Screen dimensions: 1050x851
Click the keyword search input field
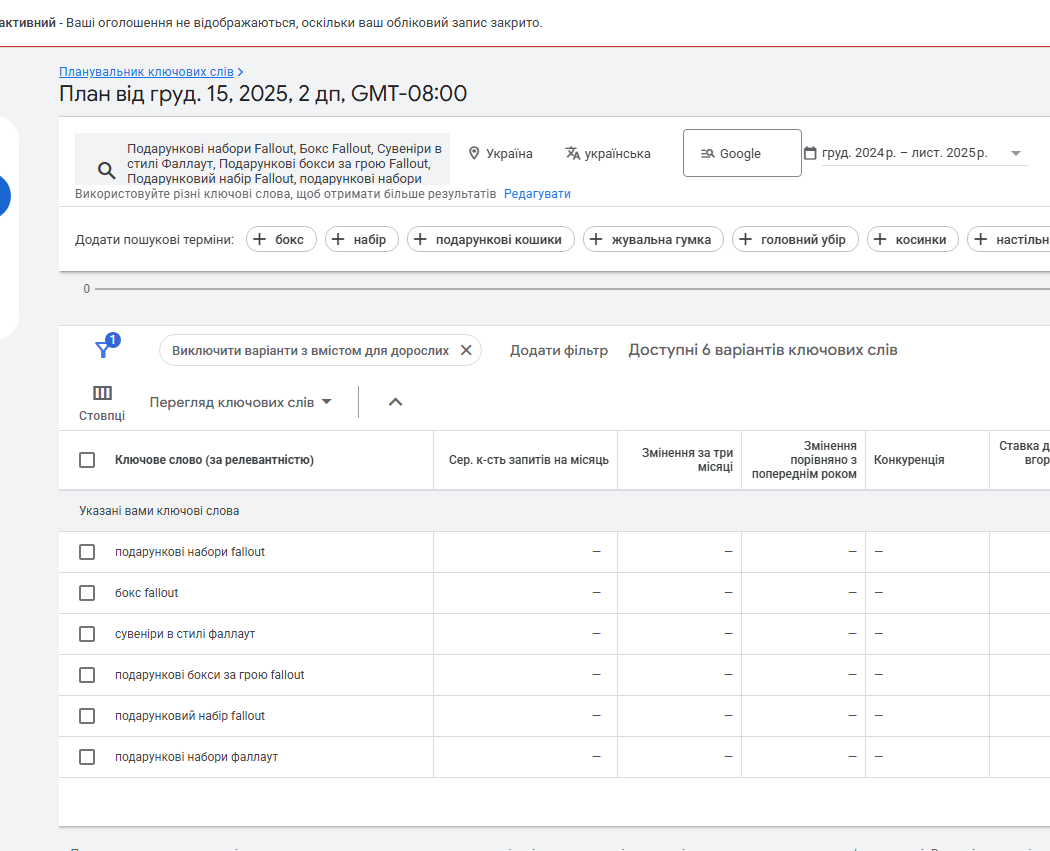pos(262,159)
